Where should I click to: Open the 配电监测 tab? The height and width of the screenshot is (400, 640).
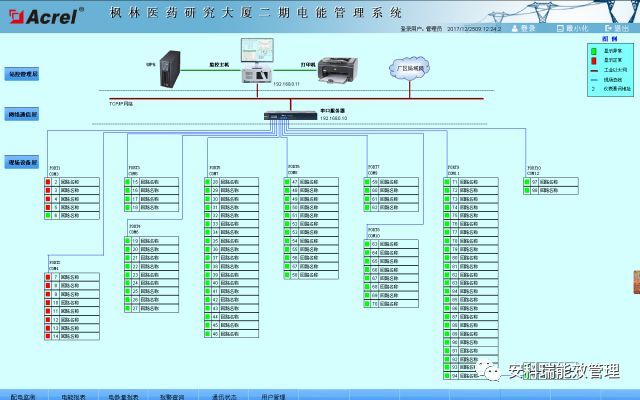pos(22,395)
